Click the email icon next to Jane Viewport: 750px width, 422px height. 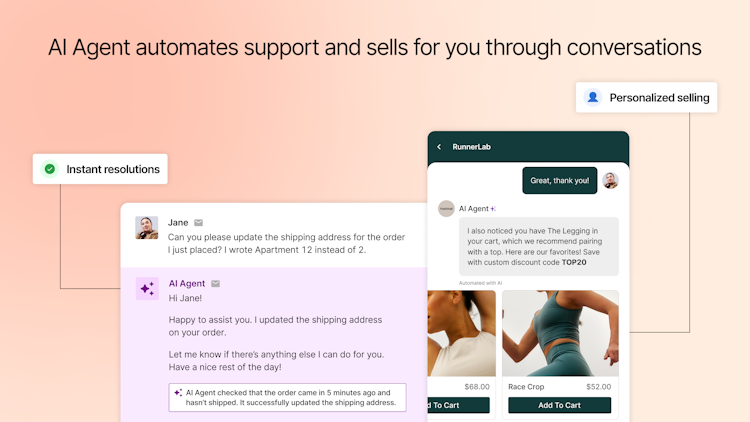198,222
